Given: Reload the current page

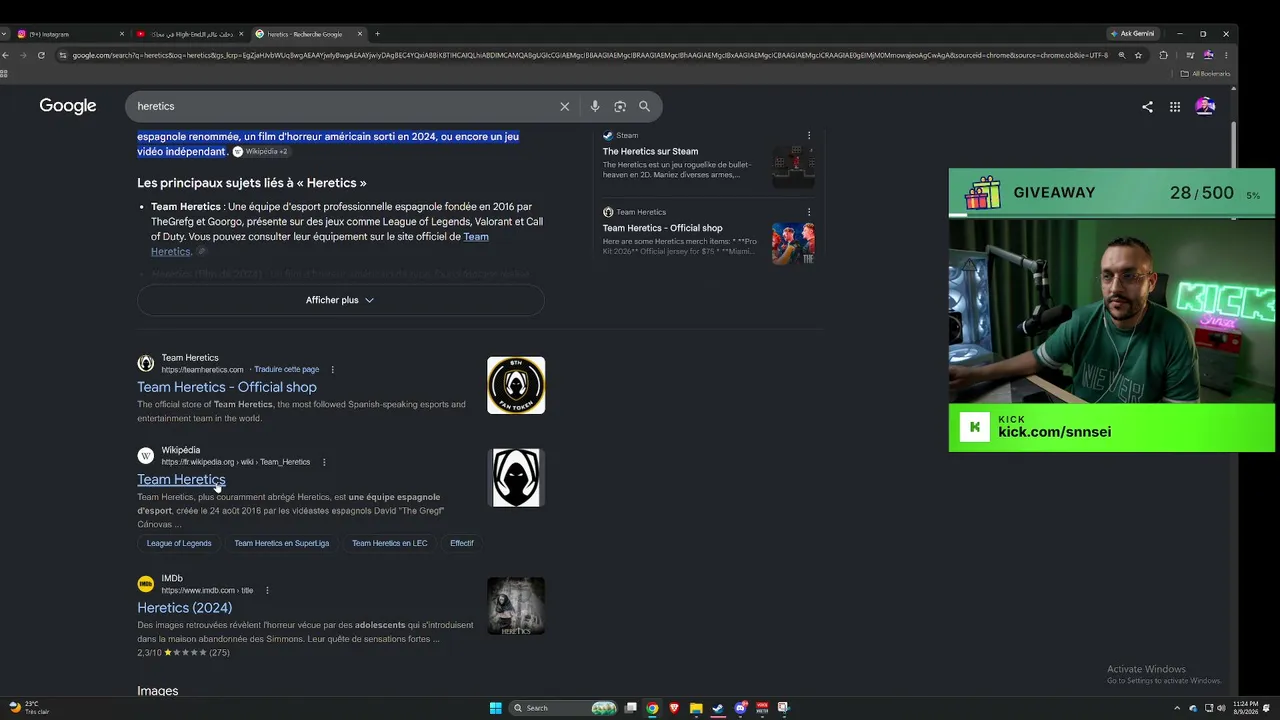Looking at the screenshot, I should [41, 55].
